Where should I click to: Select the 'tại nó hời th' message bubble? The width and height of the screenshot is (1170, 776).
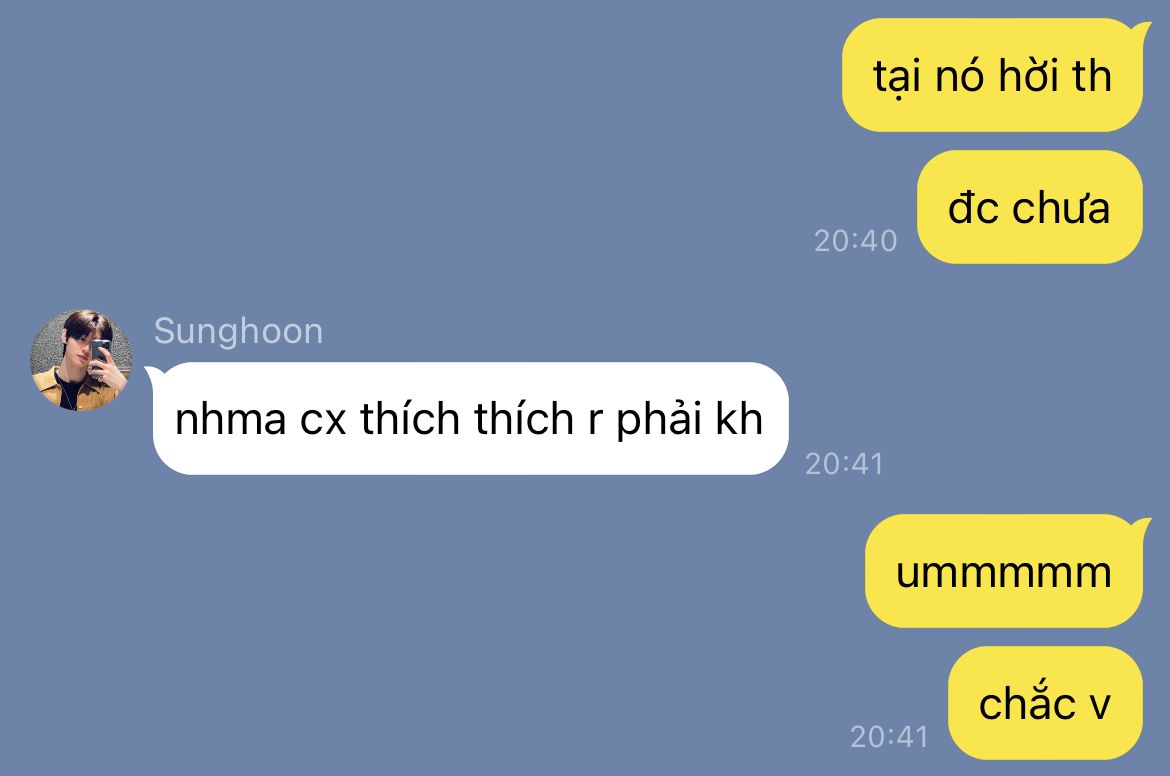(992, 75)
